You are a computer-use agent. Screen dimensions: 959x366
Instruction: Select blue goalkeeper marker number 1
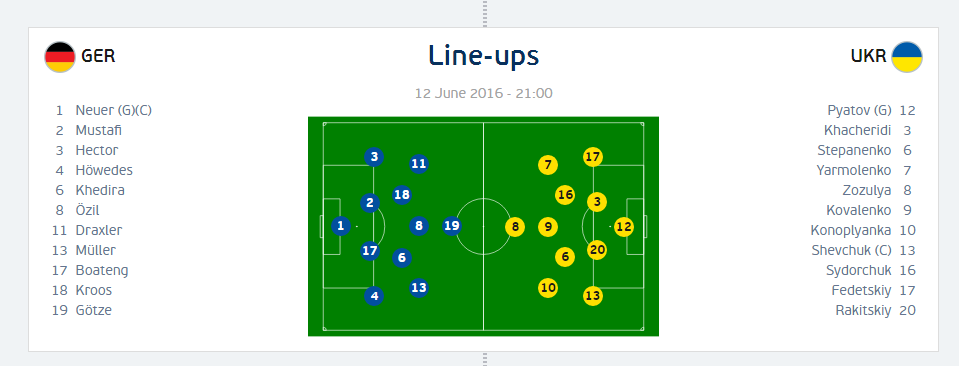(341, 226)
